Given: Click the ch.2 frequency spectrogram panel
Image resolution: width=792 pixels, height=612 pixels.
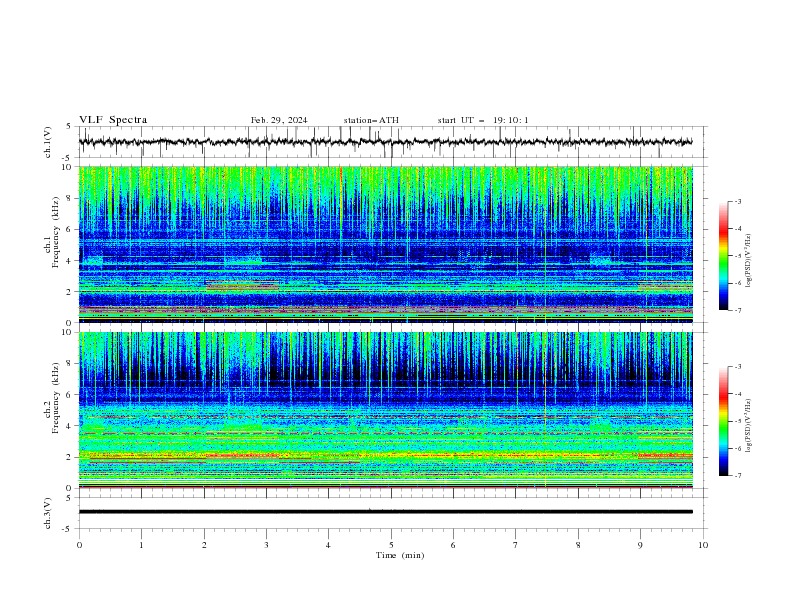Looking at the screenshot, I should (385, 410).
